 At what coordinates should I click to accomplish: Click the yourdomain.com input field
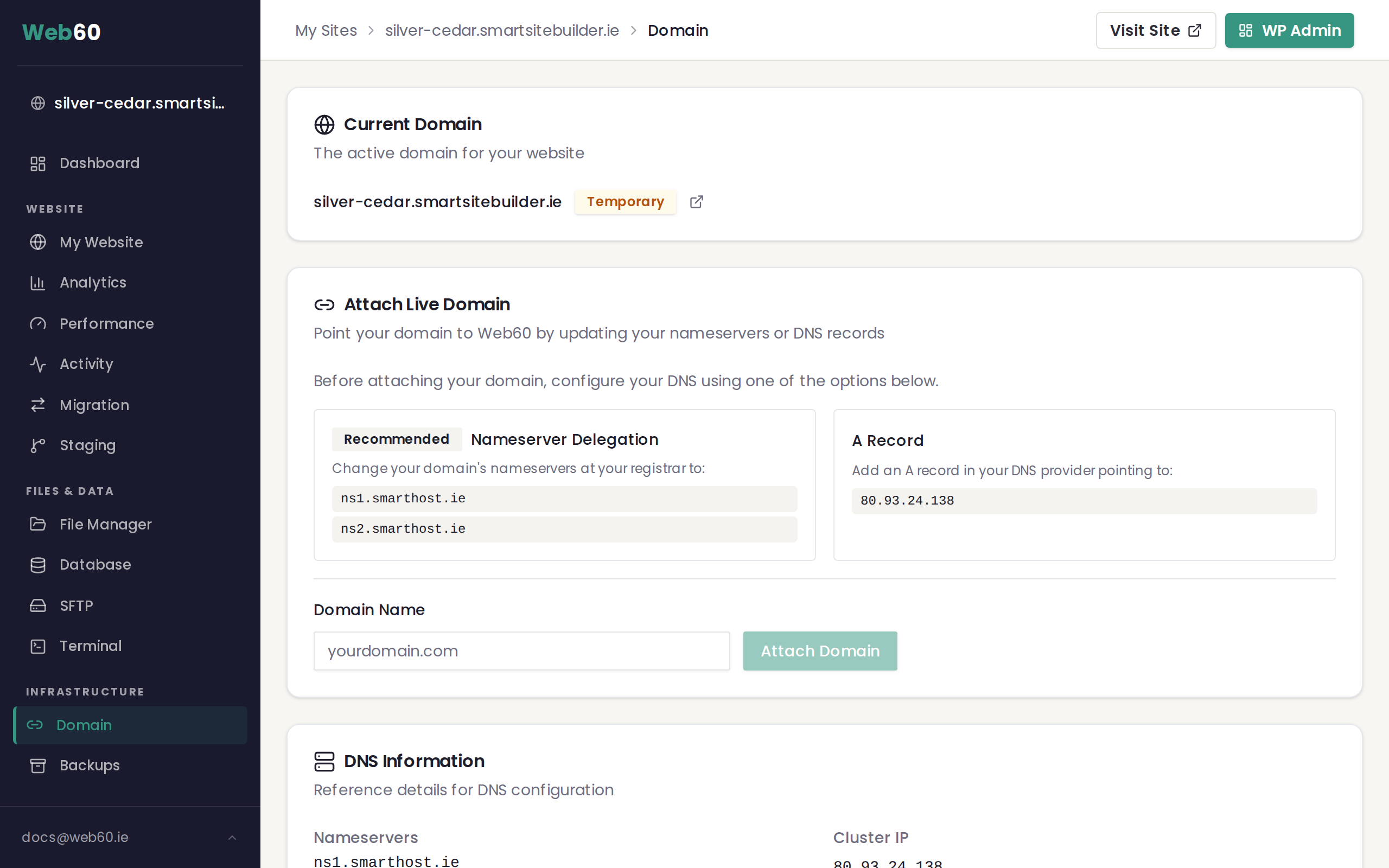(x=521, y=650)
